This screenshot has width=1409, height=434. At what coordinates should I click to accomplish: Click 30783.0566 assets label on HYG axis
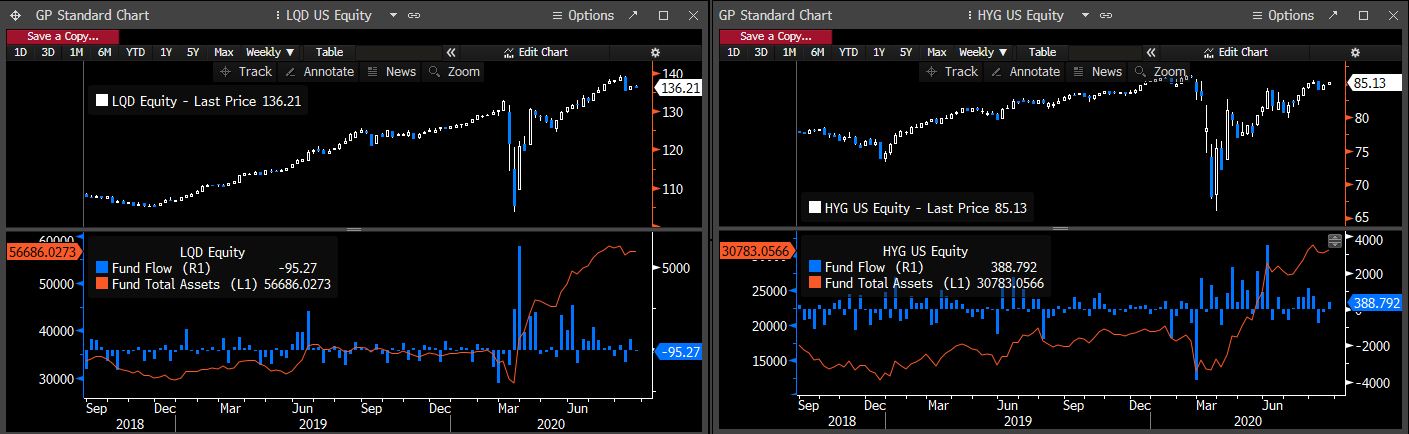756,252
